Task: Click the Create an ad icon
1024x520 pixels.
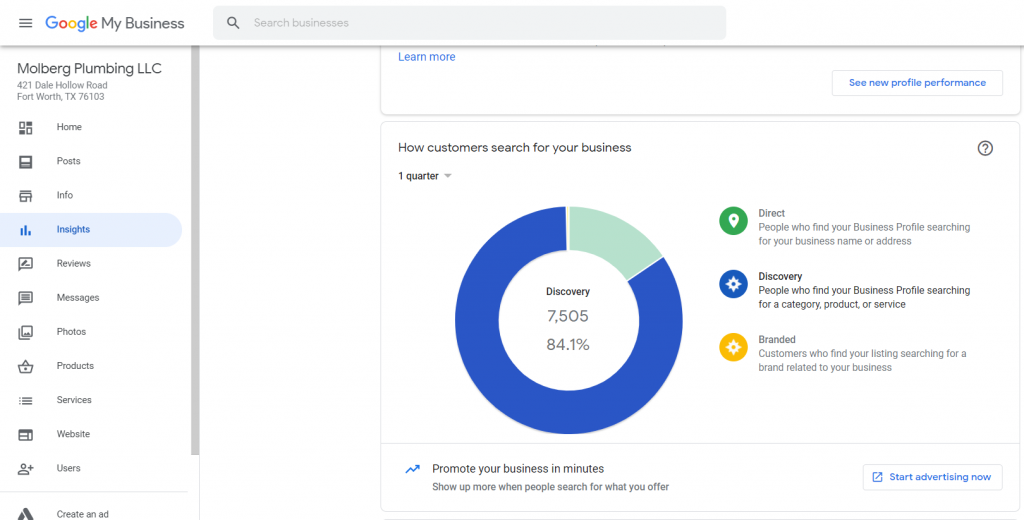Action: (x=25, y=514)
